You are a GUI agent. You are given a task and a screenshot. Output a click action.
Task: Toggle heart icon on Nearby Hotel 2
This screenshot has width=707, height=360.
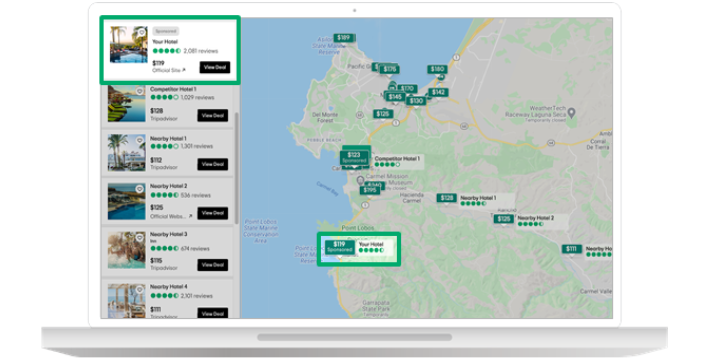[x=140, y=189]
